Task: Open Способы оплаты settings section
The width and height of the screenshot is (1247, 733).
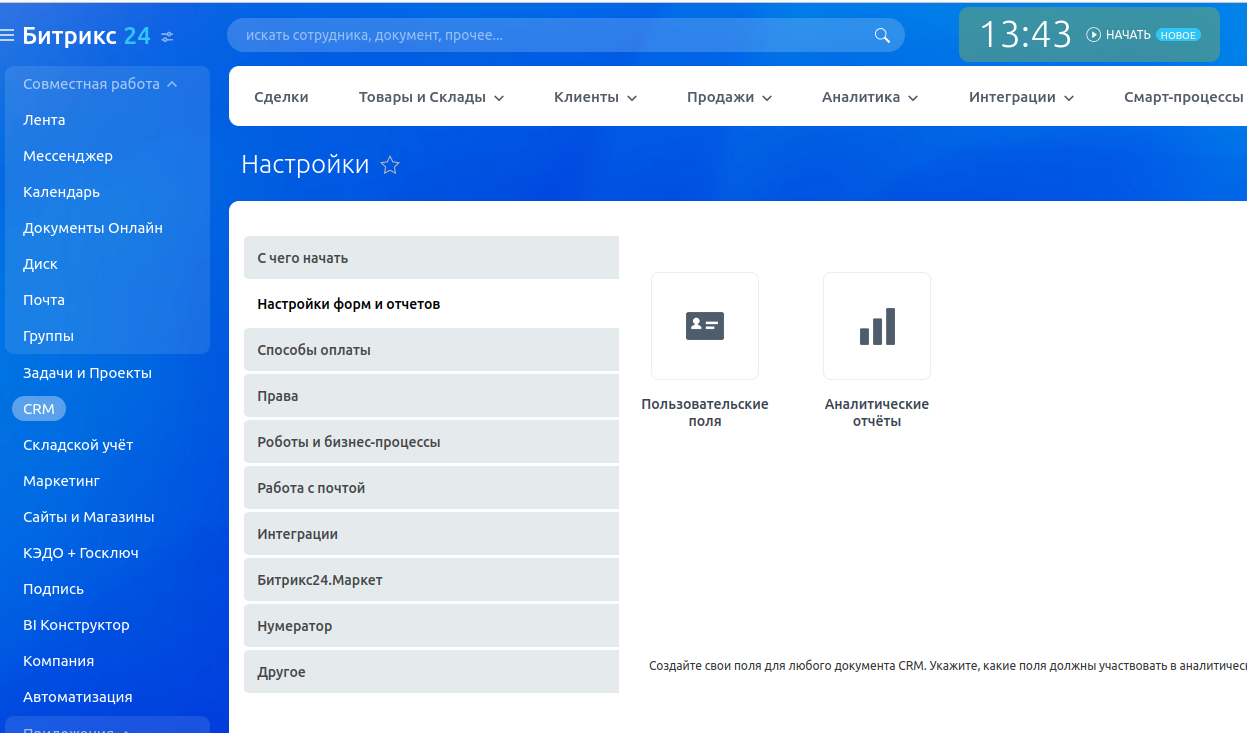Action: click(x=314, y=350)
